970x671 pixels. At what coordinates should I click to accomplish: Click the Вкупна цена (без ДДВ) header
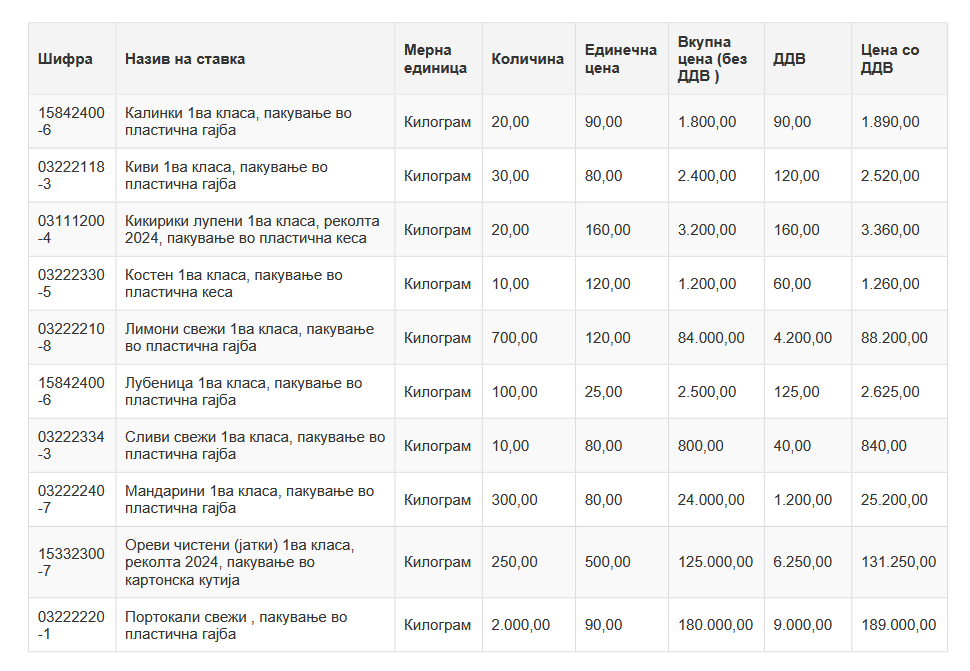click(x=712, y=59)
